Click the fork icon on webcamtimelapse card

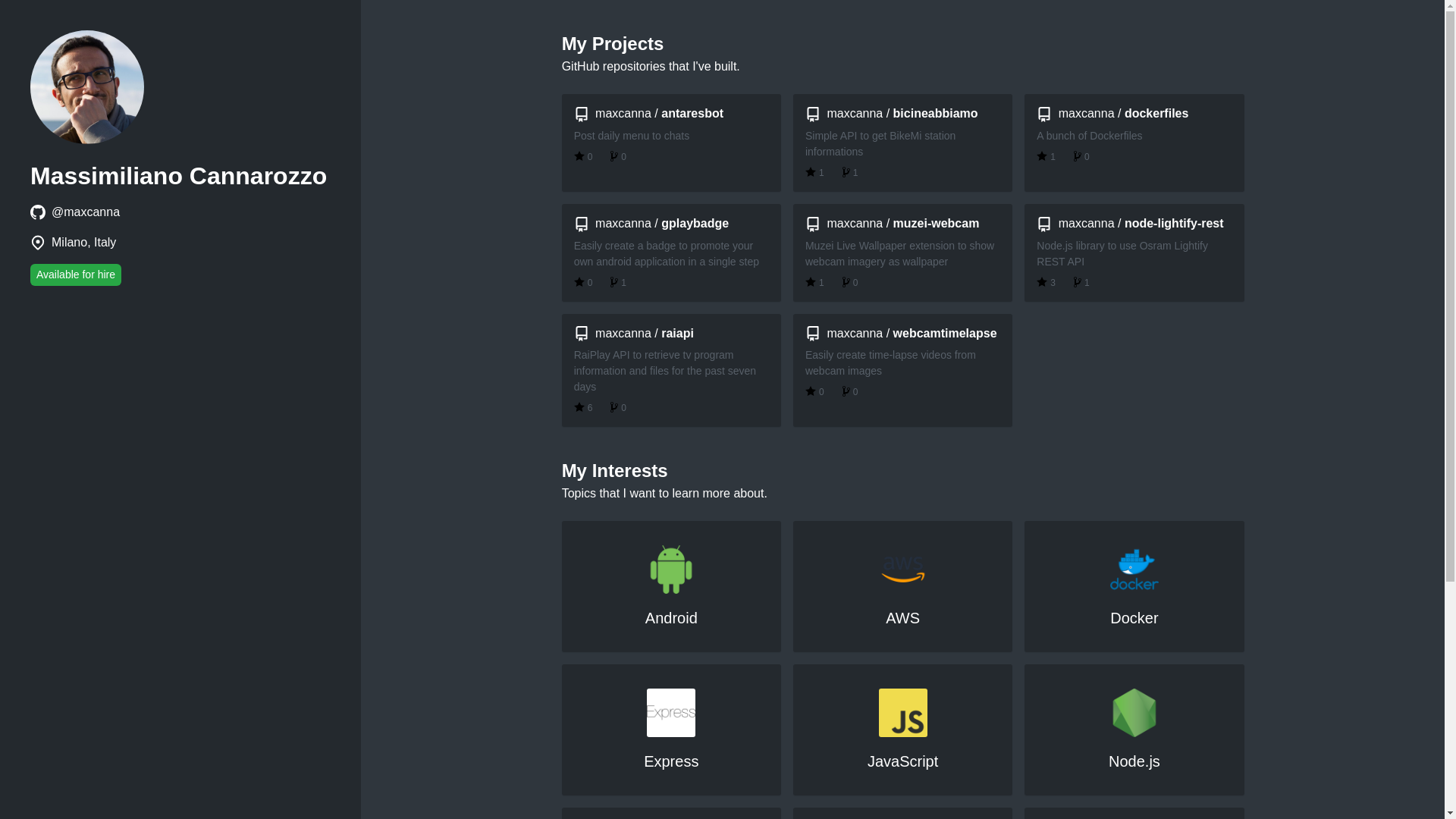(x=846, y=391)
